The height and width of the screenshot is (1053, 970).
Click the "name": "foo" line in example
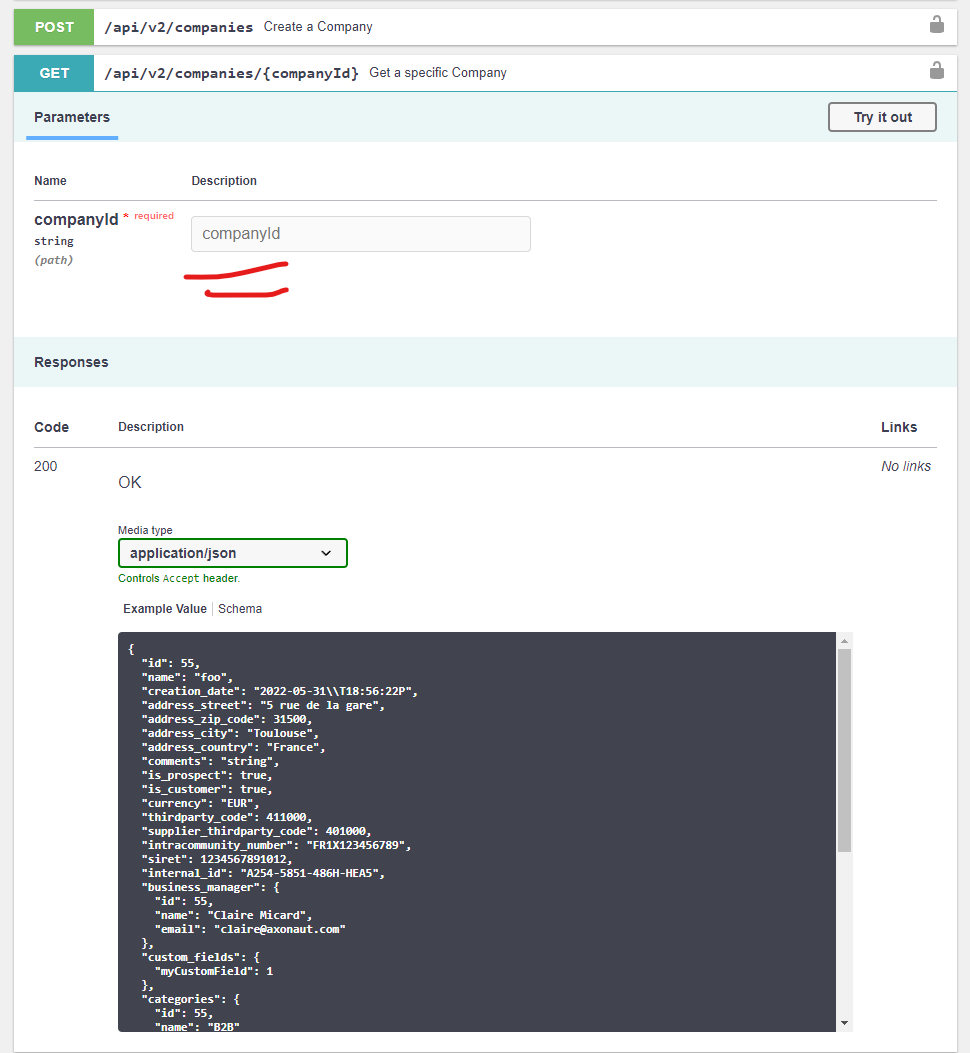[187, 677]
